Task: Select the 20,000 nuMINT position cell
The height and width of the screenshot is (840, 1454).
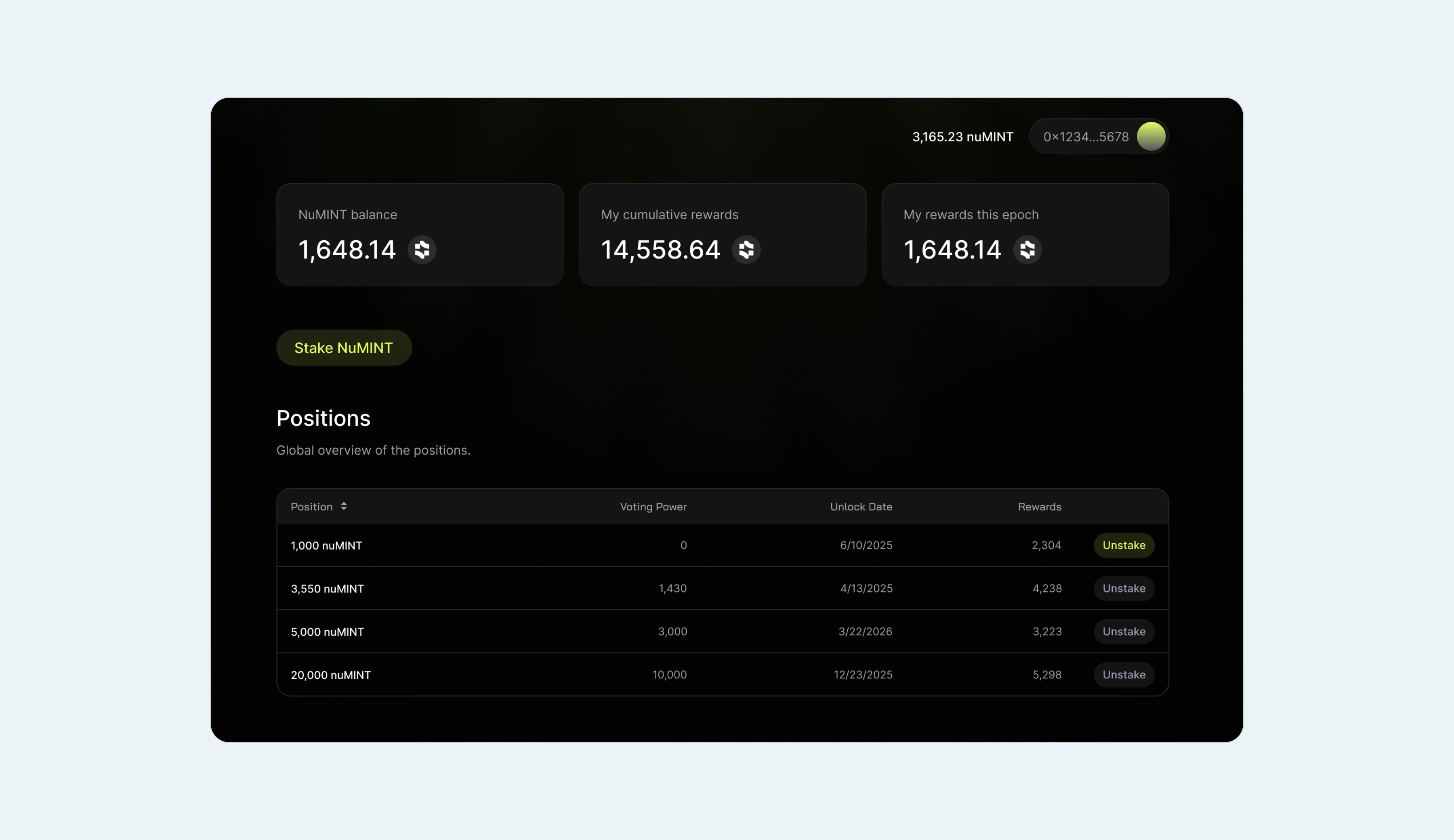Action: click(331, 675)
